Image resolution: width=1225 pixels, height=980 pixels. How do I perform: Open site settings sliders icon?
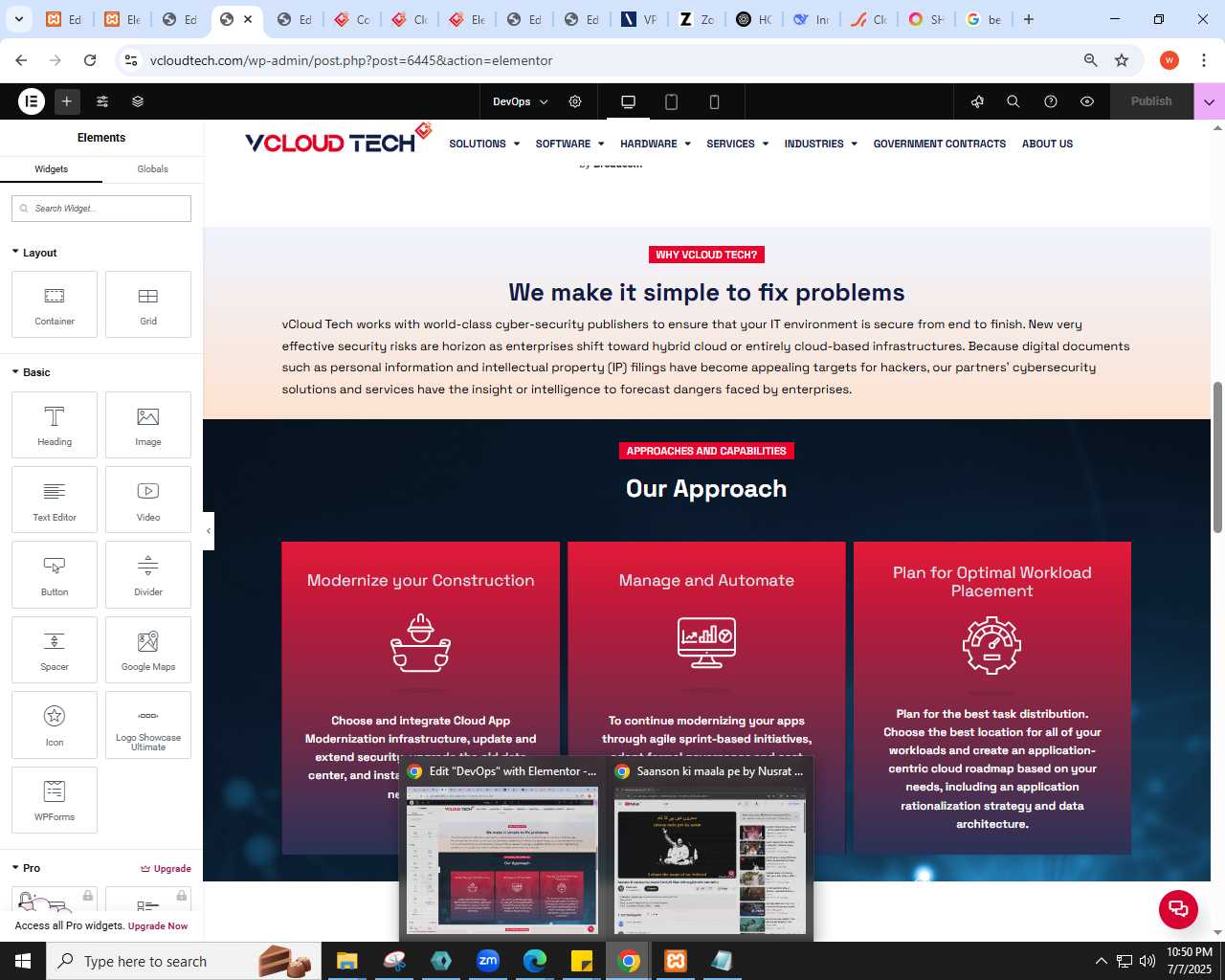[102, 100]
